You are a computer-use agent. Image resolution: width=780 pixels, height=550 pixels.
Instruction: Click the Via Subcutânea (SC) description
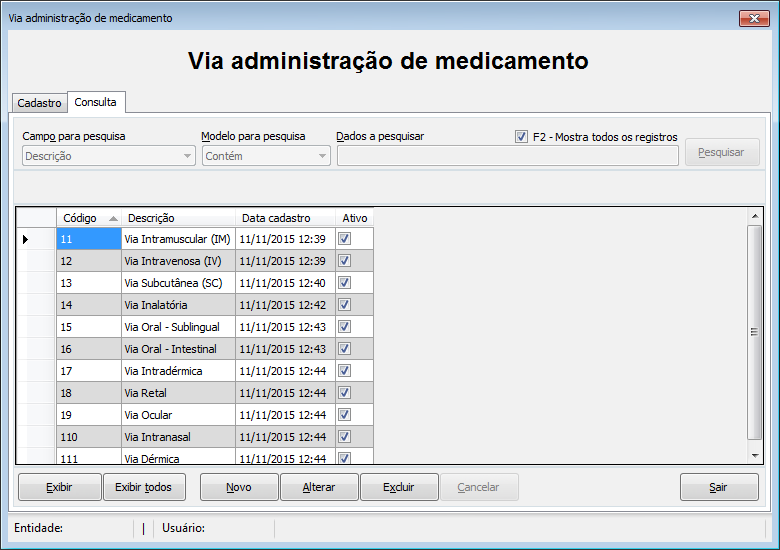click(x=178, y=282)
